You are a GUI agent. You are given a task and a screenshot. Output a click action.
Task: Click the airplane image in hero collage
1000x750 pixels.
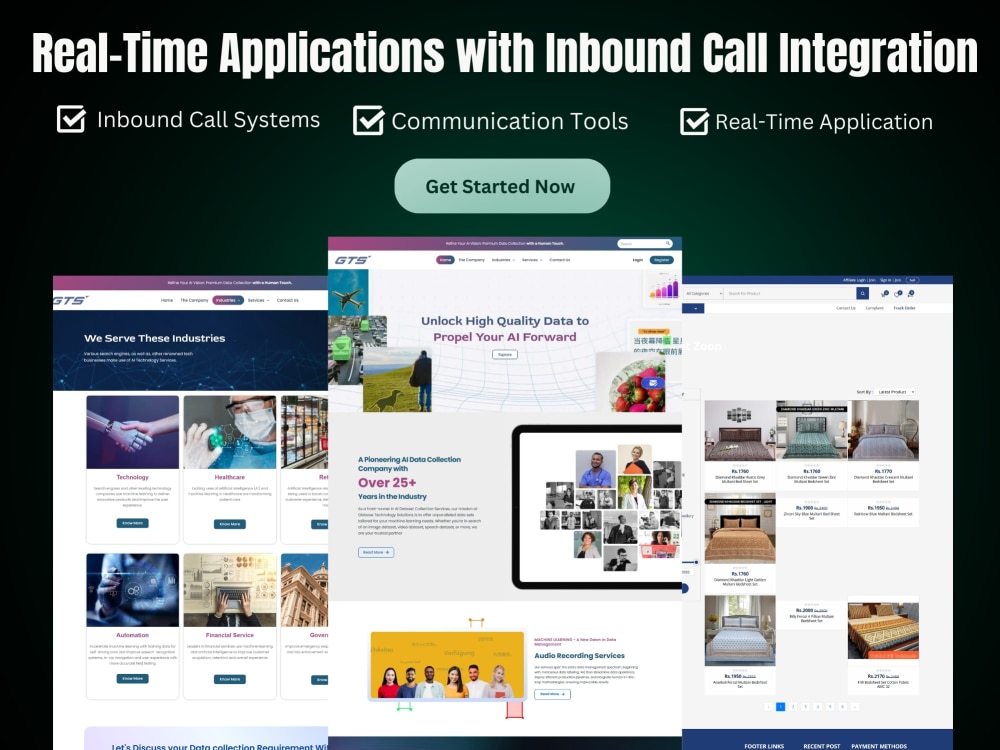coord(348,293)
